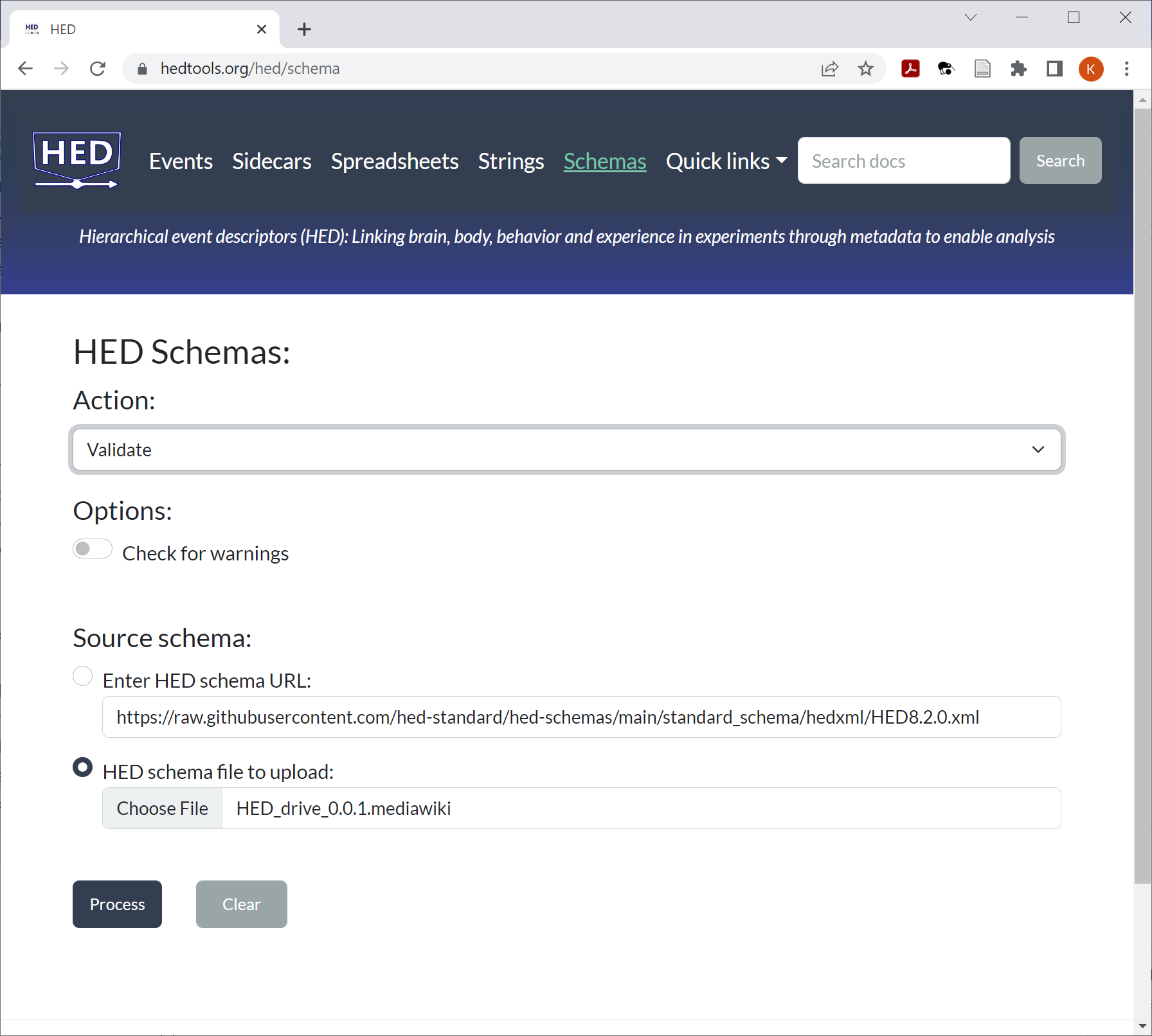Toggle the browser side panel icon
This screenshot has height=1036, width=1152.
pyautogui.click(x=1054, y=69)
